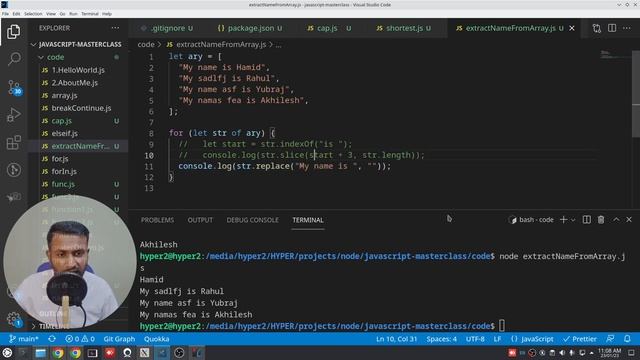Select the bash - code terminal label
The width and height of the screenshot is (640, 360).
531,220
